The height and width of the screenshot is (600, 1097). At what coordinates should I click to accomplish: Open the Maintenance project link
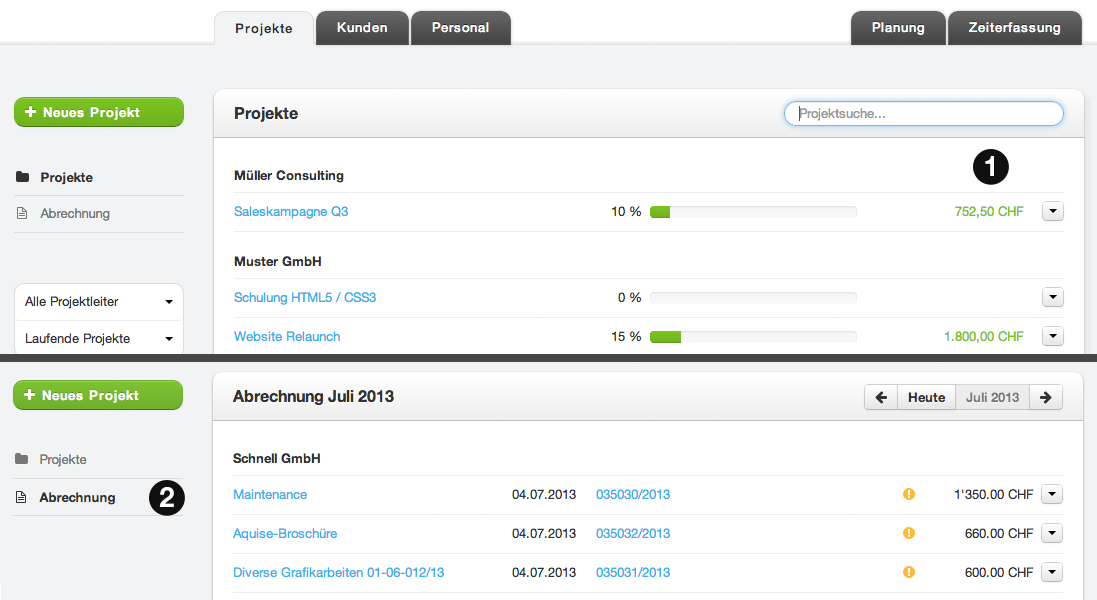point(270,495)
